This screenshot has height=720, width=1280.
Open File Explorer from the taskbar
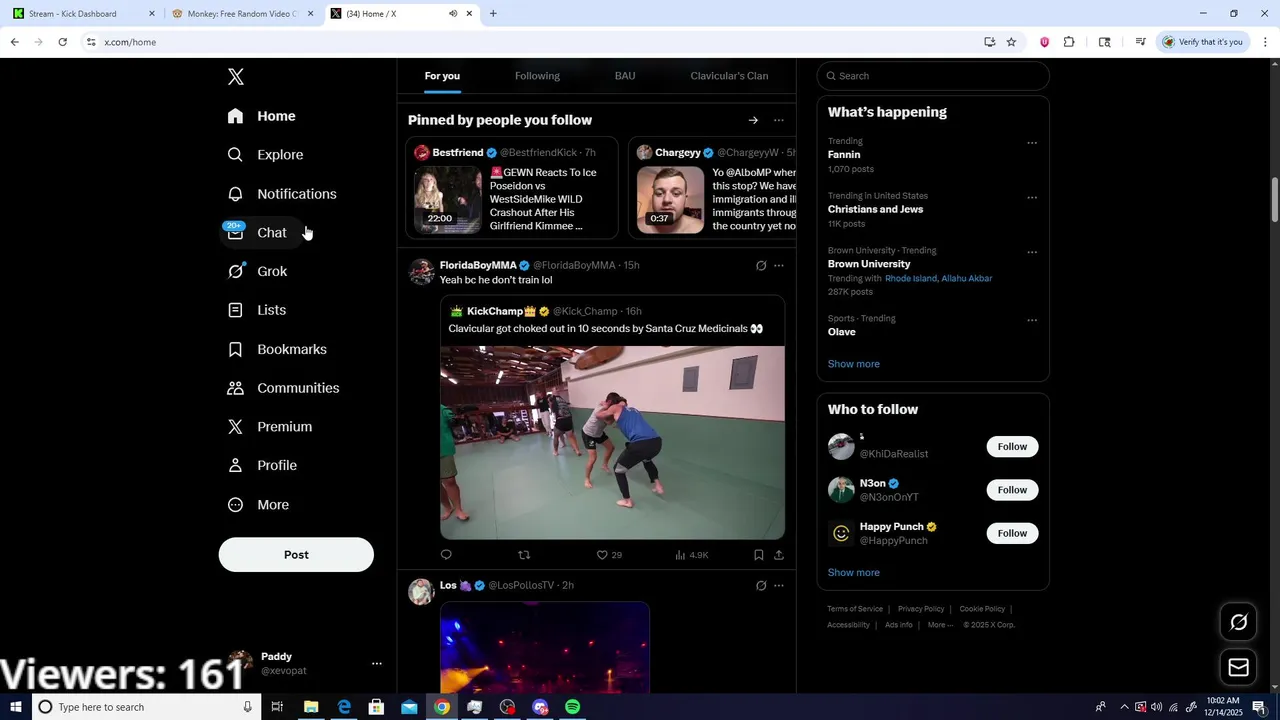point(311,707)
